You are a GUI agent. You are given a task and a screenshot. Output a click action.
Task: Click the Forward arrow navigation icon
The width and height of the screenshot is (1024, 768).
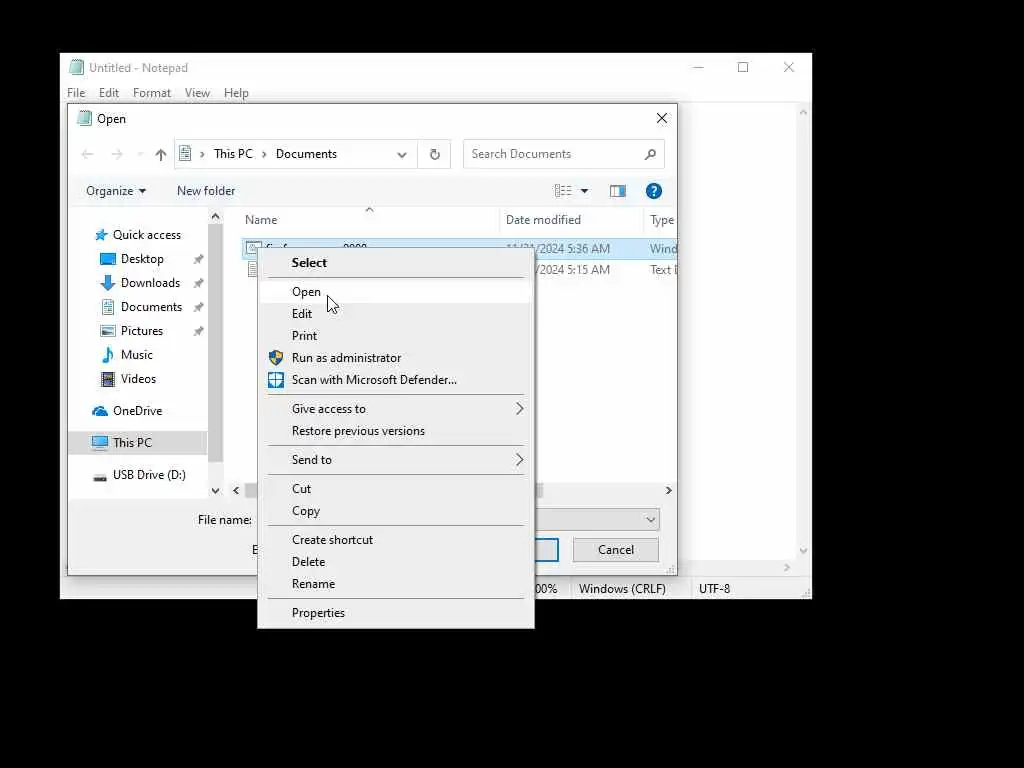pyautogui.click(x=117, y=154)
